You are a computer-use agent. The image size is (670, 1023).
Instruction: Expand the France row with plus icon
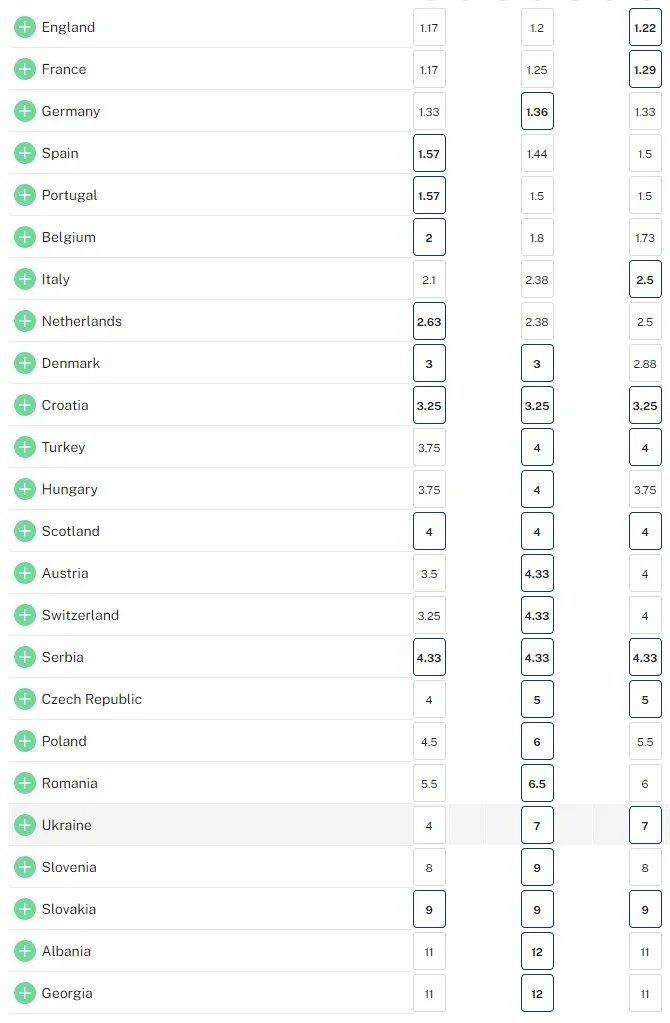tap(24, 69)
